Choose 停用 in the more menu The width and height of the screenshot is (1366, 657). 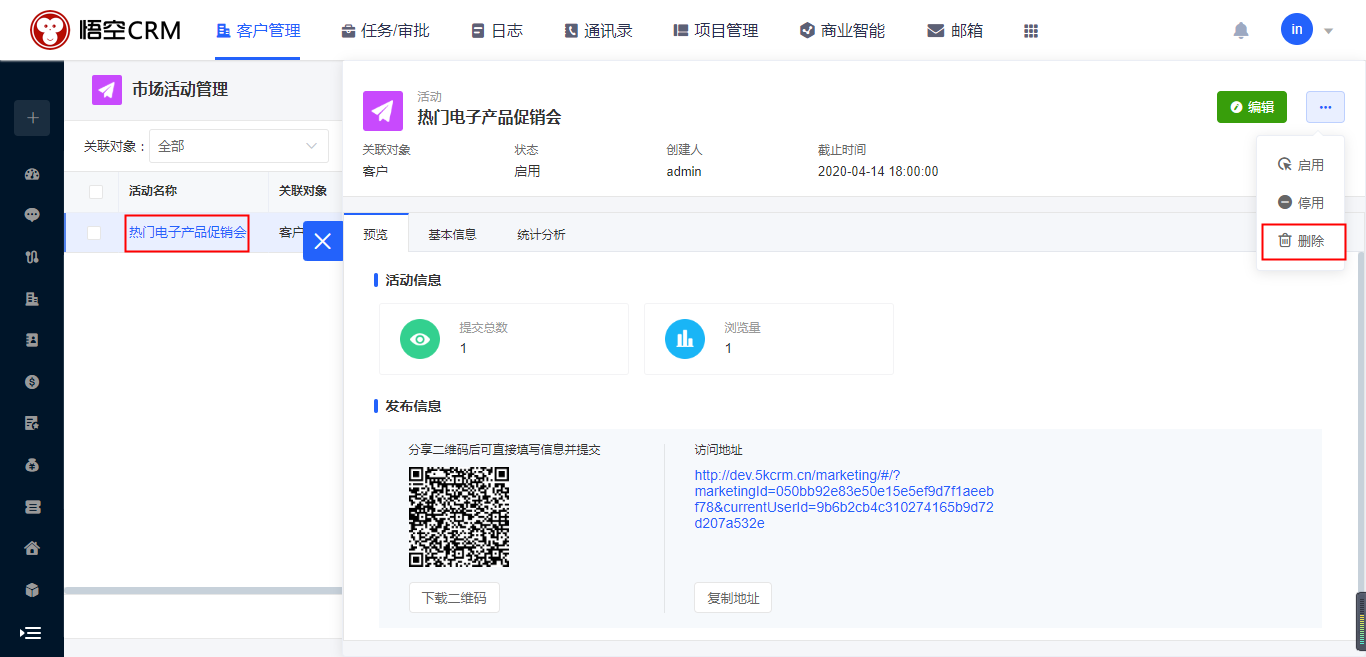(x=1301, y=203)
